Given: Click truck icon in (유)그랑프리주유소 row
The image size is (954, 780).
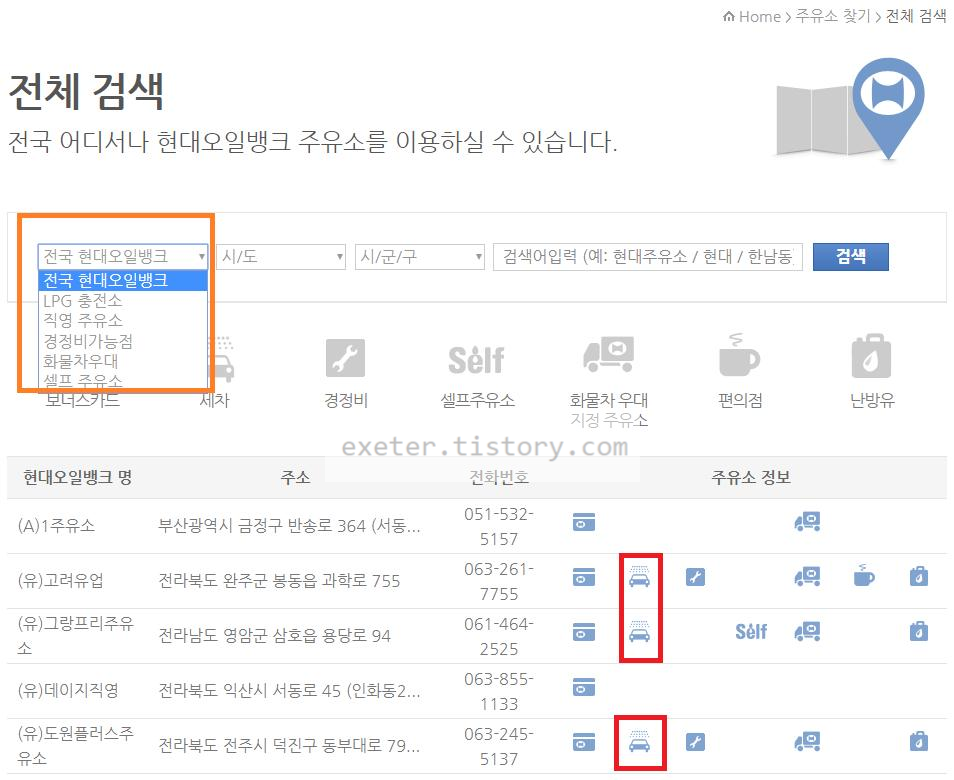Looking at the screenshot, I should pyautogui.click(x=807, y=631).
